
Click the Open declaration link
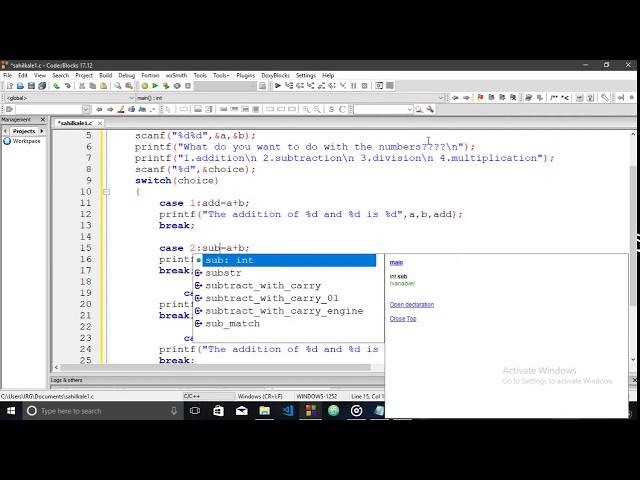[411, 304]
